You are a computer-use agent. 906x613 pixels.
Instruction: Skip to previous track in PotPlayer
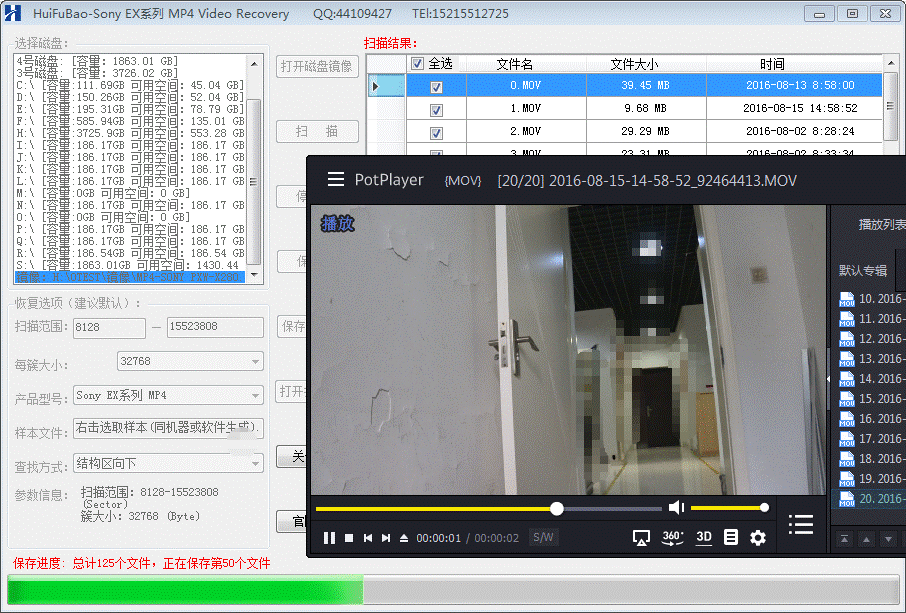coord(367,538)
